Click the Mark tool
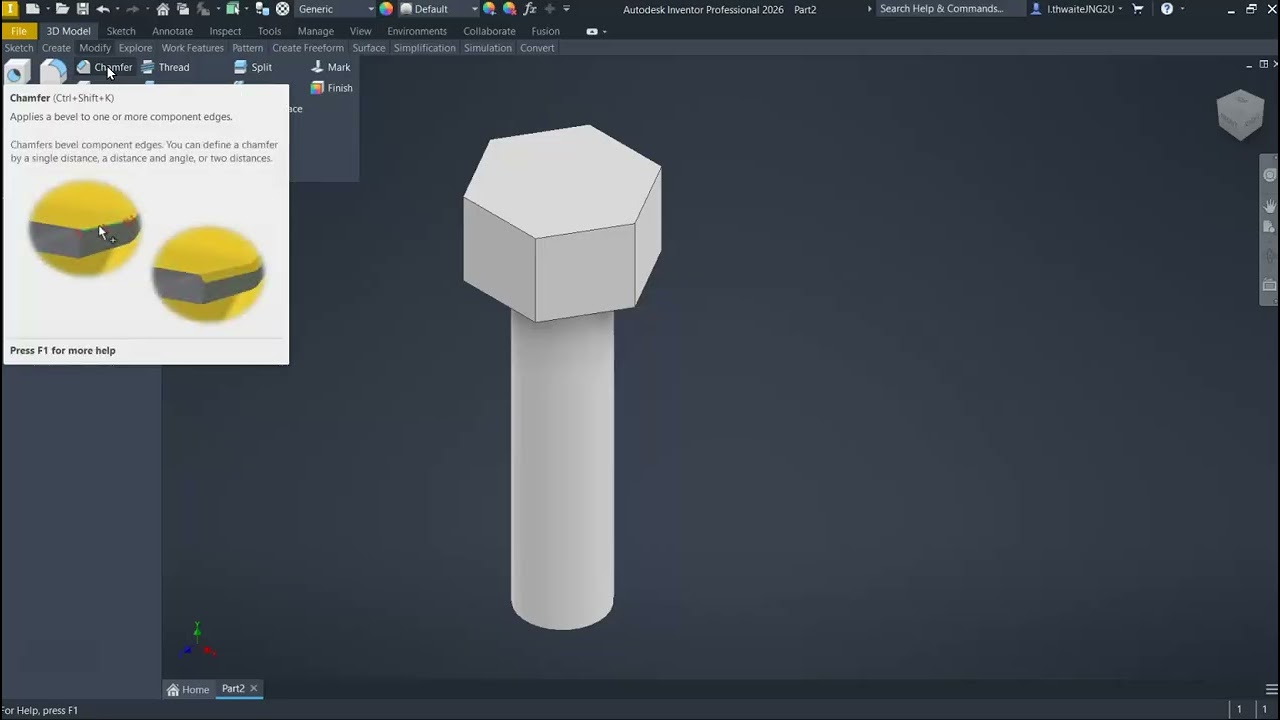Screen dimensions: 1280x720 pyautogui.click(x=331, y=67)
